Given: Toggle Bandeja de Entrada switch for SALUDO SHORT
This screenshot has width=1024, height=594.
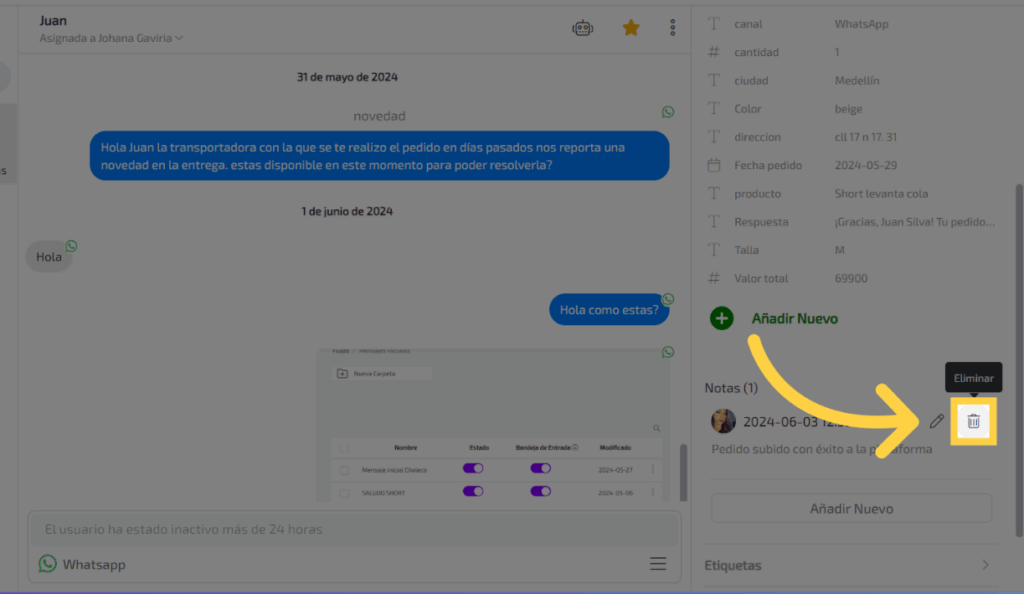Looking at the screenshot, I should point(541,491).
